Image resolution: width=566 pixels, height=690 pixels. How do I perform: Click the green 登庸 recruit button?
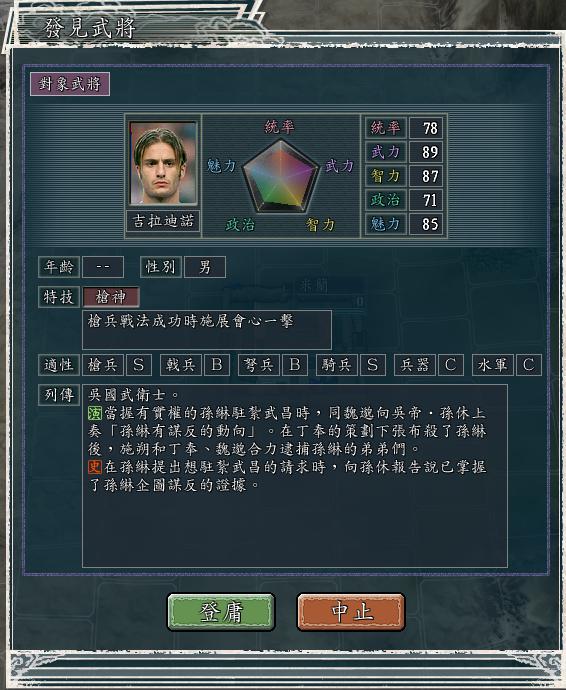(x=221, y=612)
